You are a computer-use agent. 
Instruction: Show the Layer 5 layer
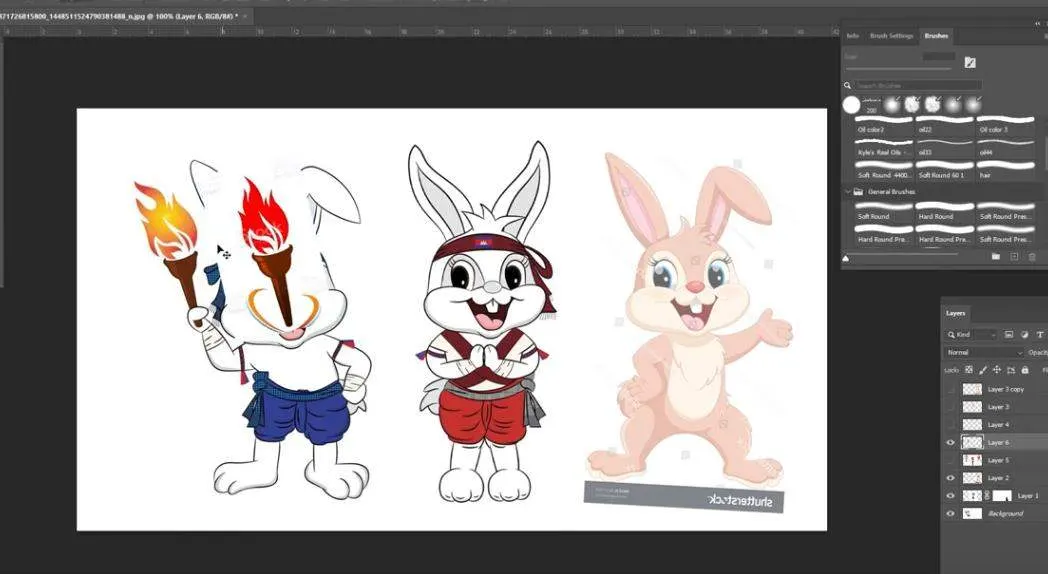[x=950, y=460]
